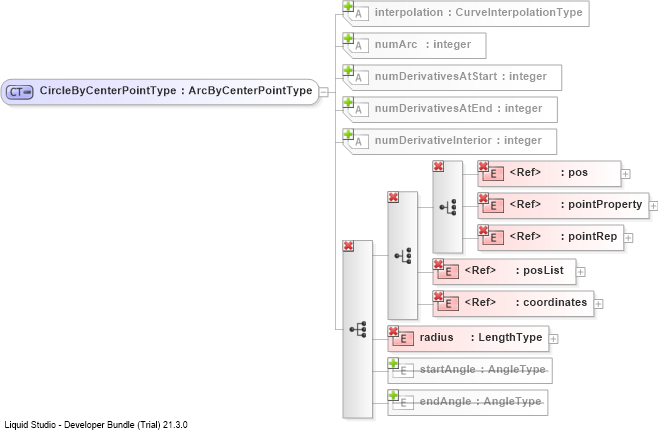Select the : pos element label
658x430 pixels.
[x=574, y=172]
